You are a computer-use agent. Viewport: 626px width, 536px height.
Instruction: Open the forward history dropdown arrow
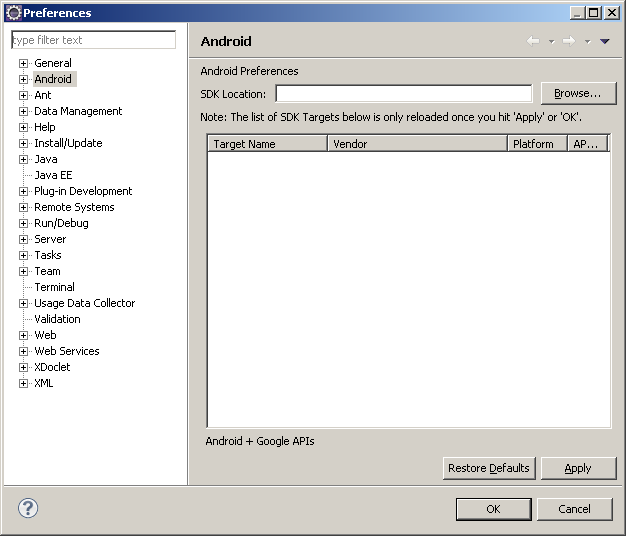[587, 41]
